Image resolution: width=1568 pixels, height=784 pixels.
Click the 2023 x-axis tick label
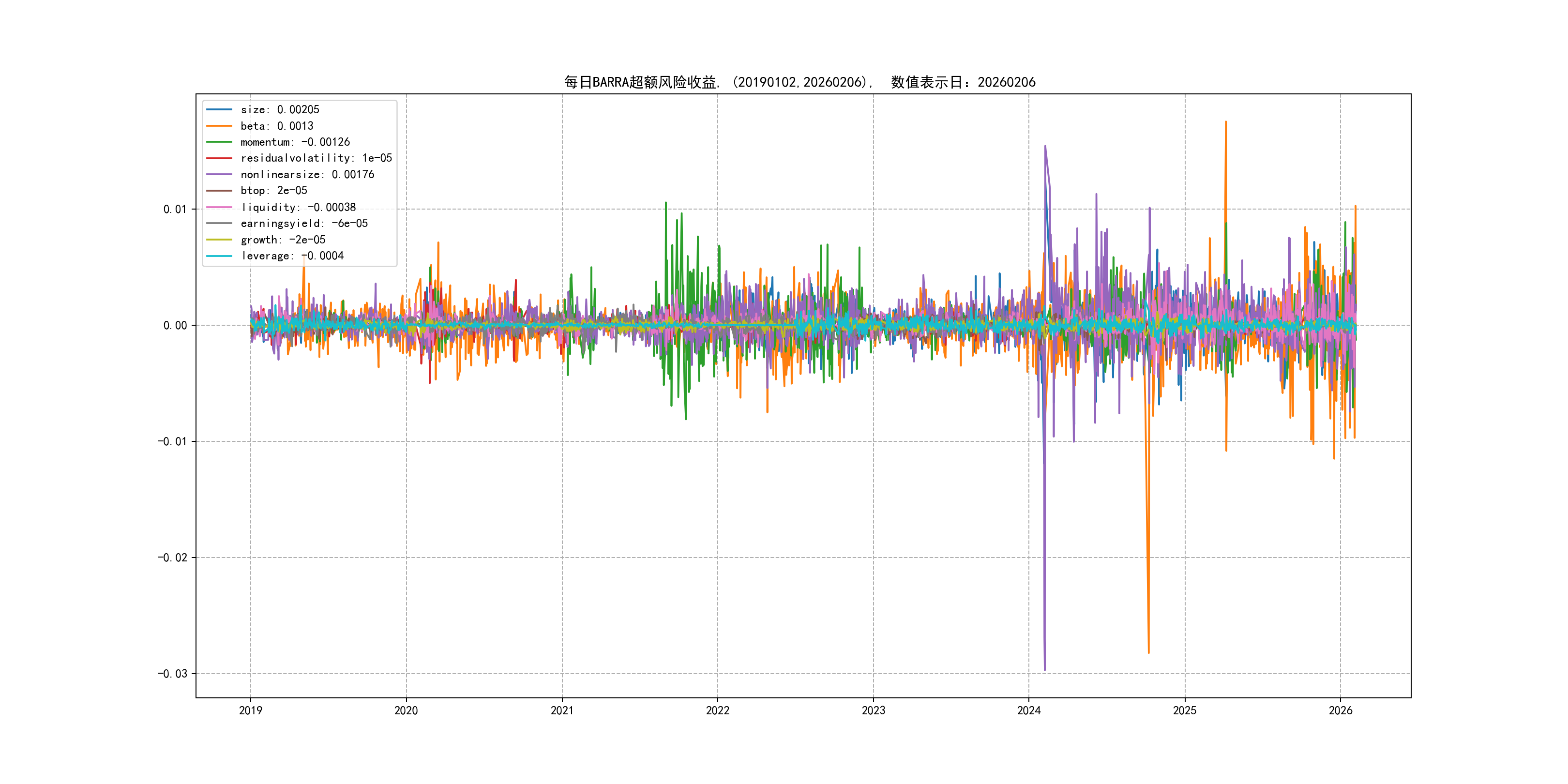coord(874,710)
